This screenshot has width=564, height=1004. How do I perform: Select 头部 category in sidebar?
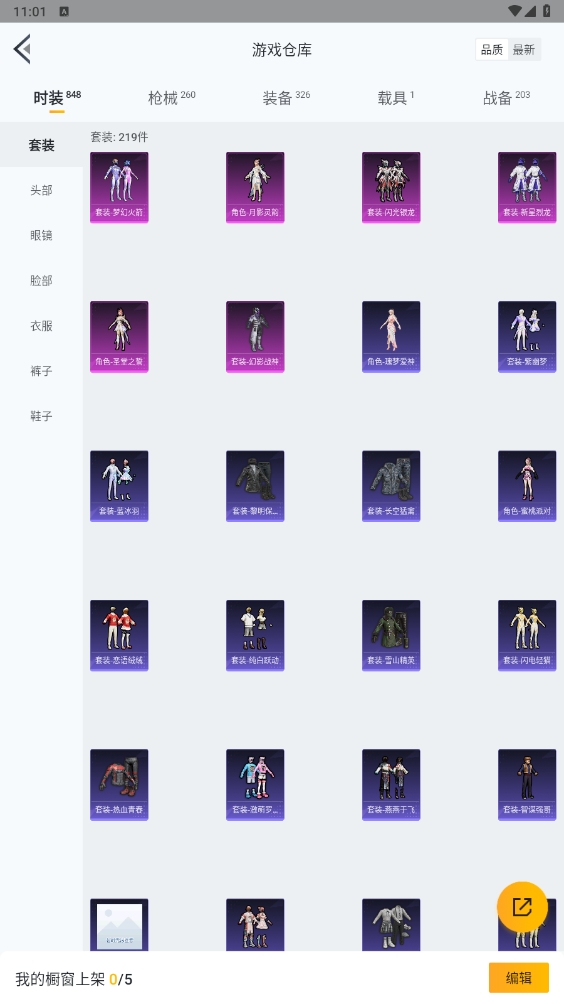coord(42,190)
